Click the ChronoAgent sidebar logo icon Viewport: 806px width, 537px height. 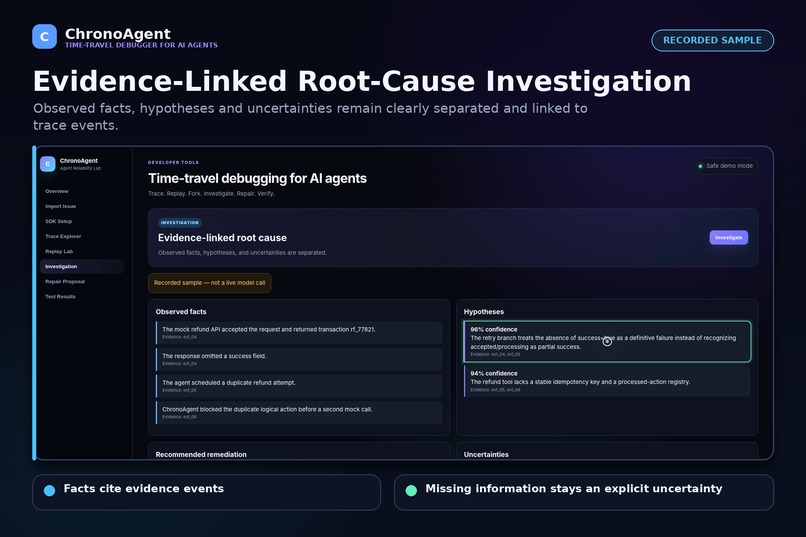47,164
